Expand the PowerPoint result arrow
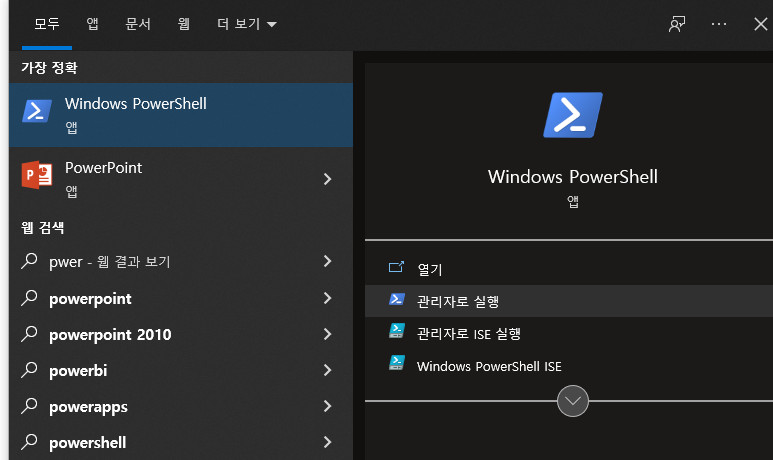This screenshot has height=460, width=773. [327, 179]
